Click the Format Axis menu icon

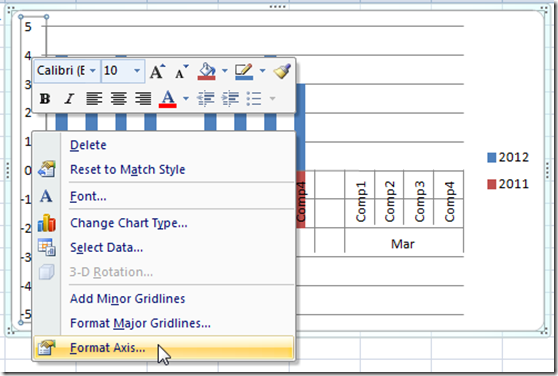[47, 348]
